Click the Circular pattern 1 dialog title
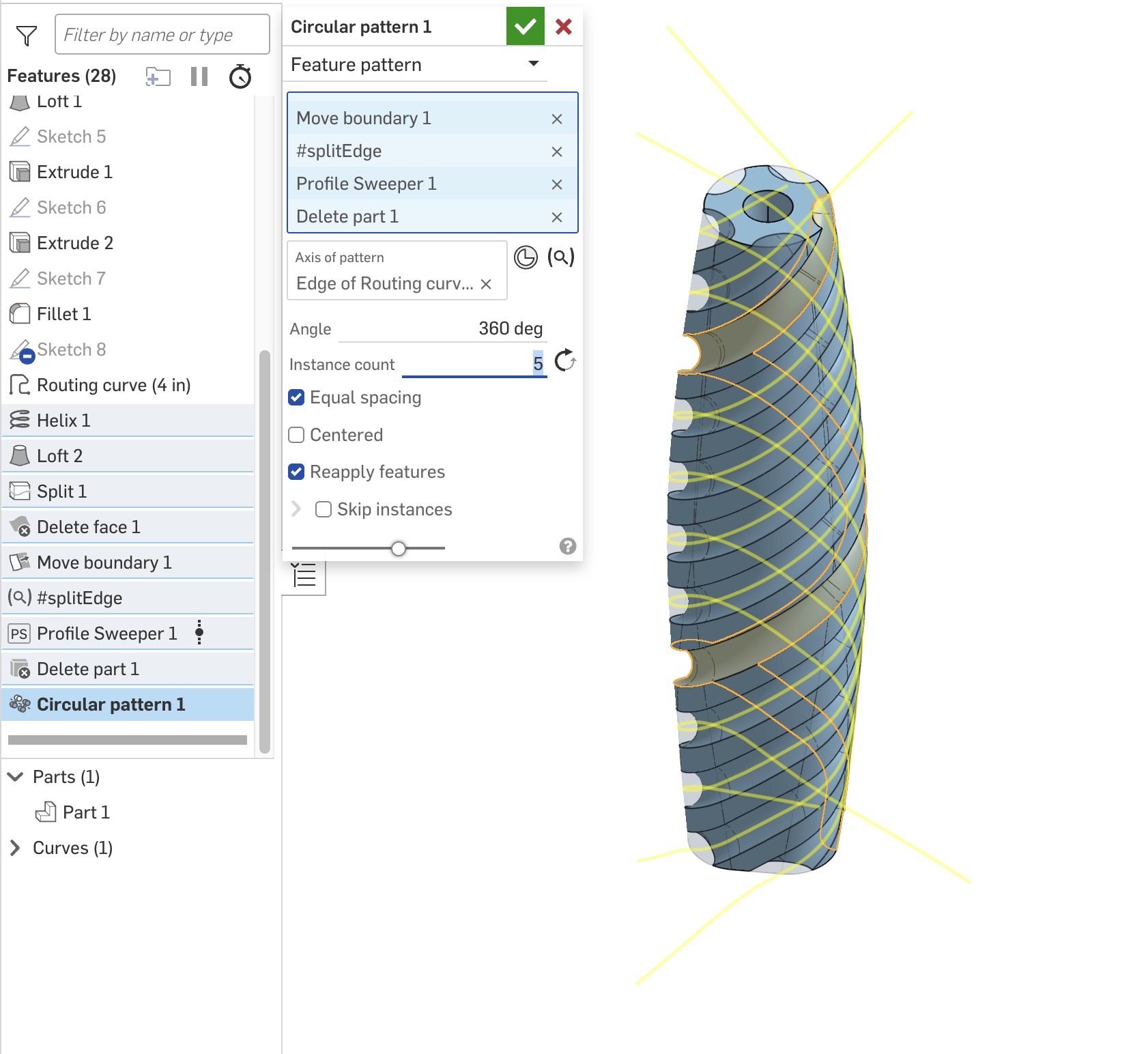This screenshot has height=1054, width=1148. (361, 27)
